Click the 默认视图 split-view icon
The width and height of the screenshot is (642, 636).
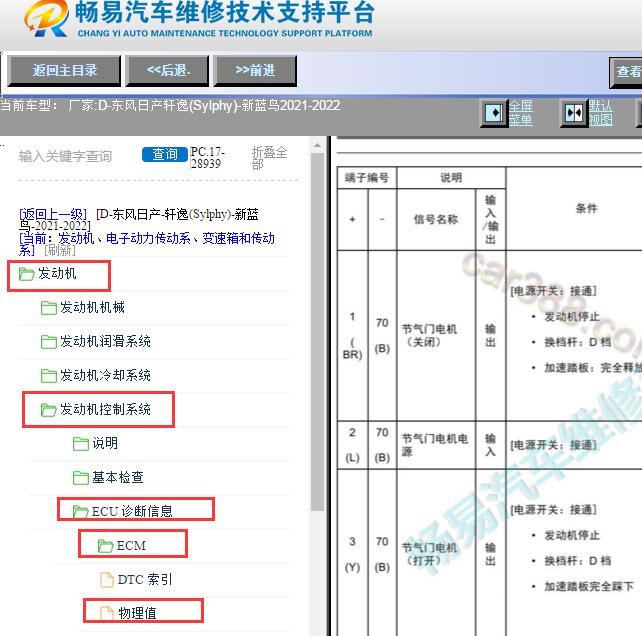[574, 113]
